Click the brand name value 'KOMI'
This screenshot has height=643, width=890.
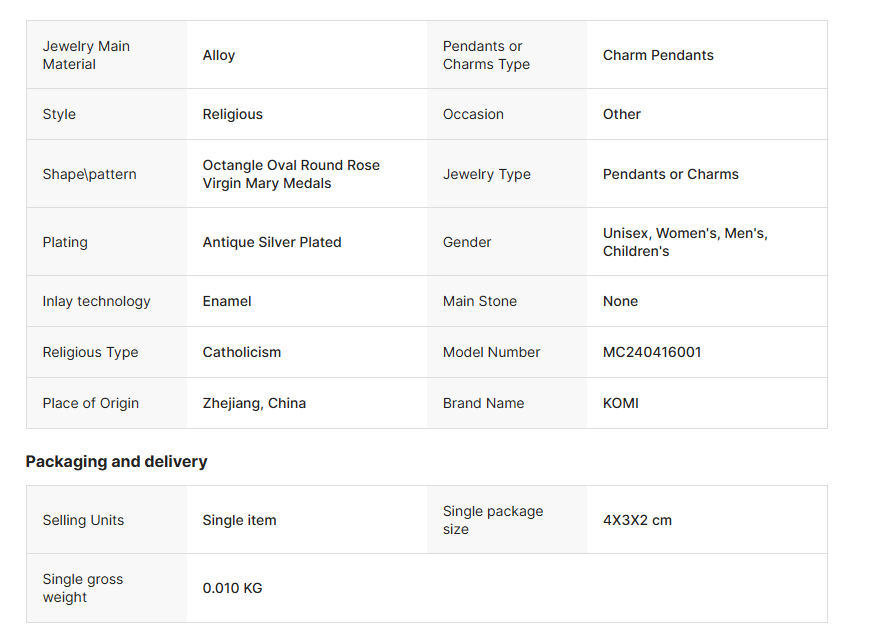[620, 403]
